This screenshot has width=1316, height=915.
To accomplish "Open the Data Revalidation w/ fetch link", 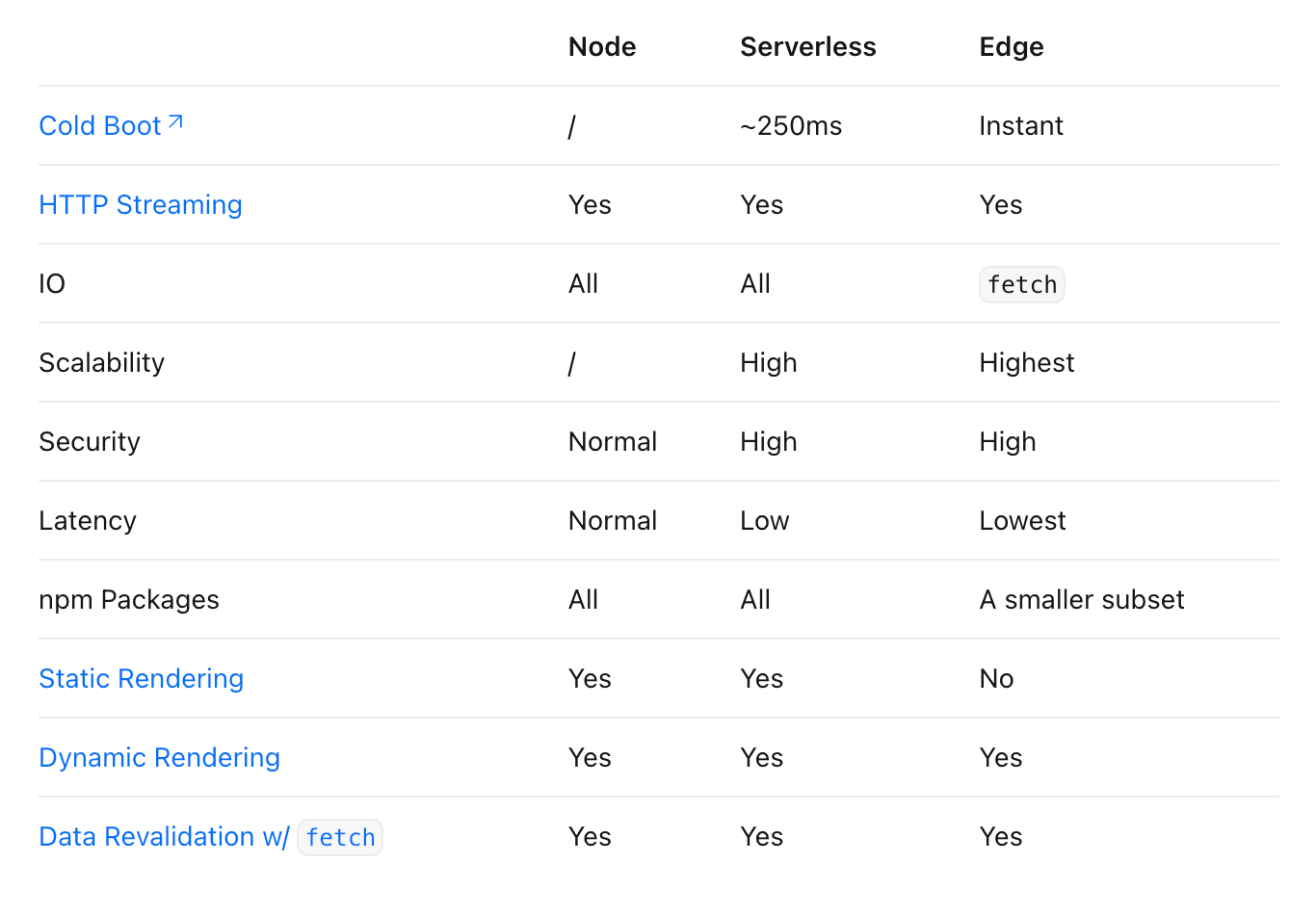I will click(x=164, y=837).
